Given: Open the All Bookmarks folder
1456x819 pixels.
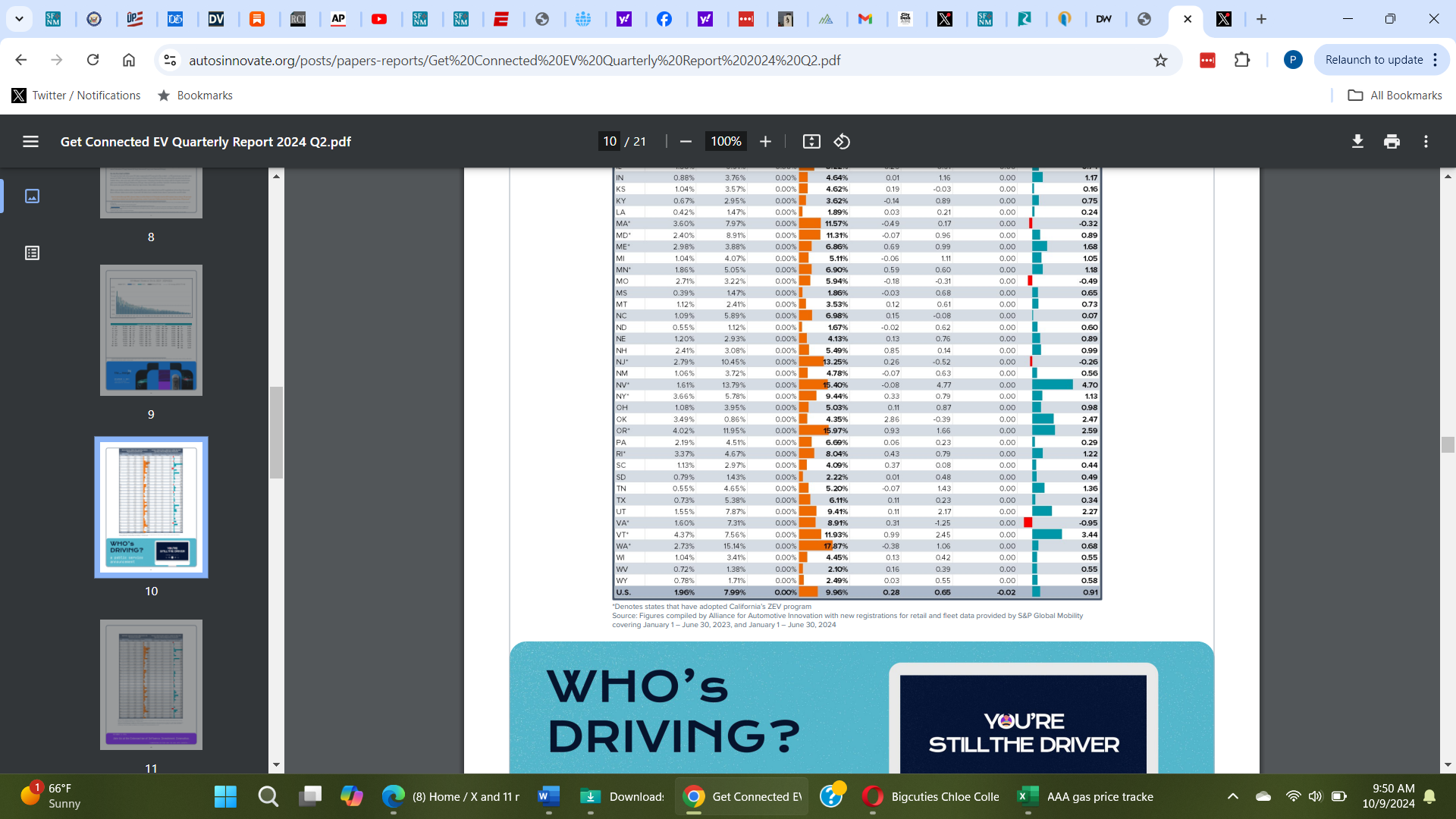Looking at the screenshot, I should coord(1395,96).
